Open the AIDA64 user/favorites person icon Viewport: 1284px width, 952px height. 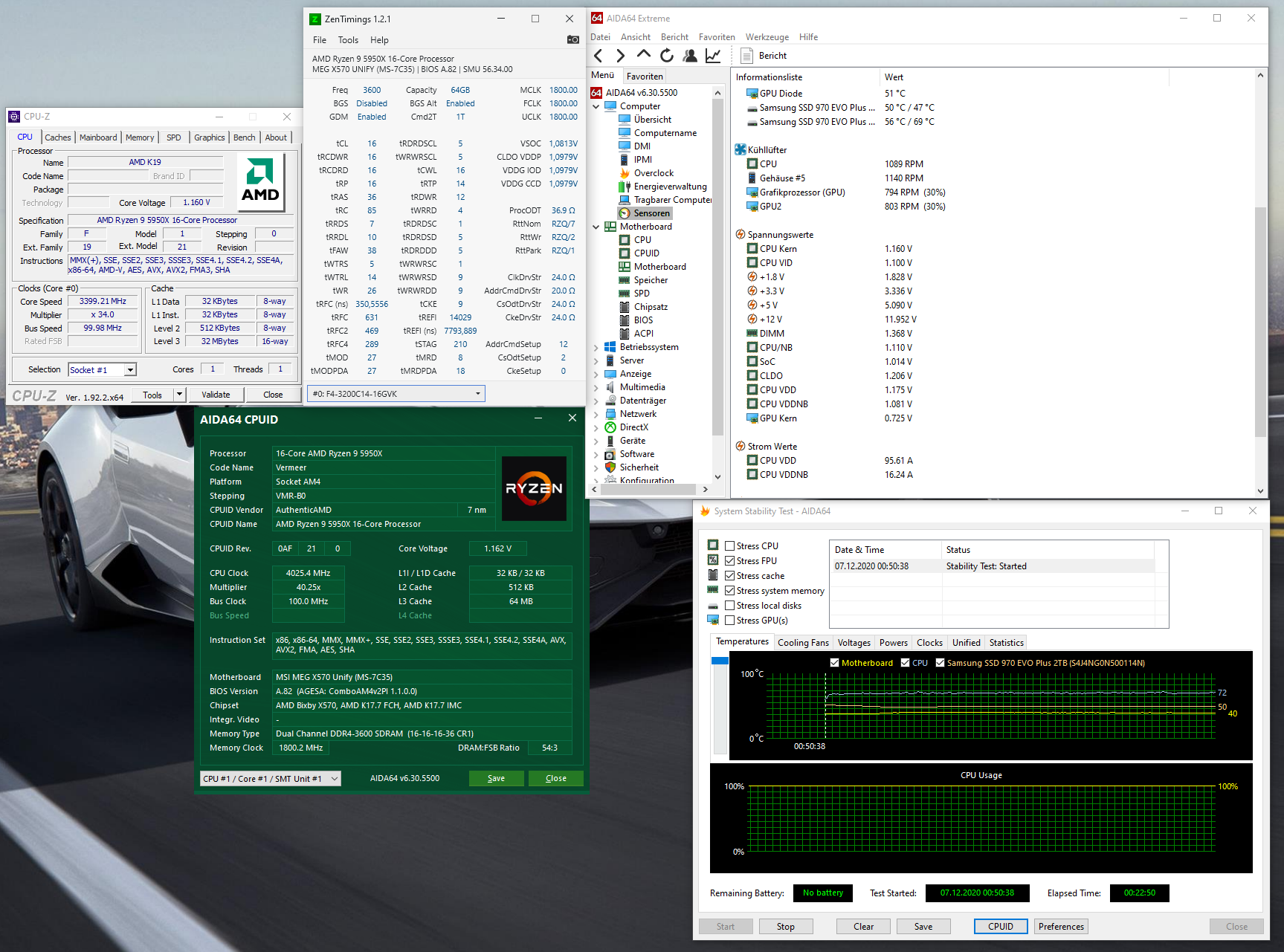click(x=690, y=56)
